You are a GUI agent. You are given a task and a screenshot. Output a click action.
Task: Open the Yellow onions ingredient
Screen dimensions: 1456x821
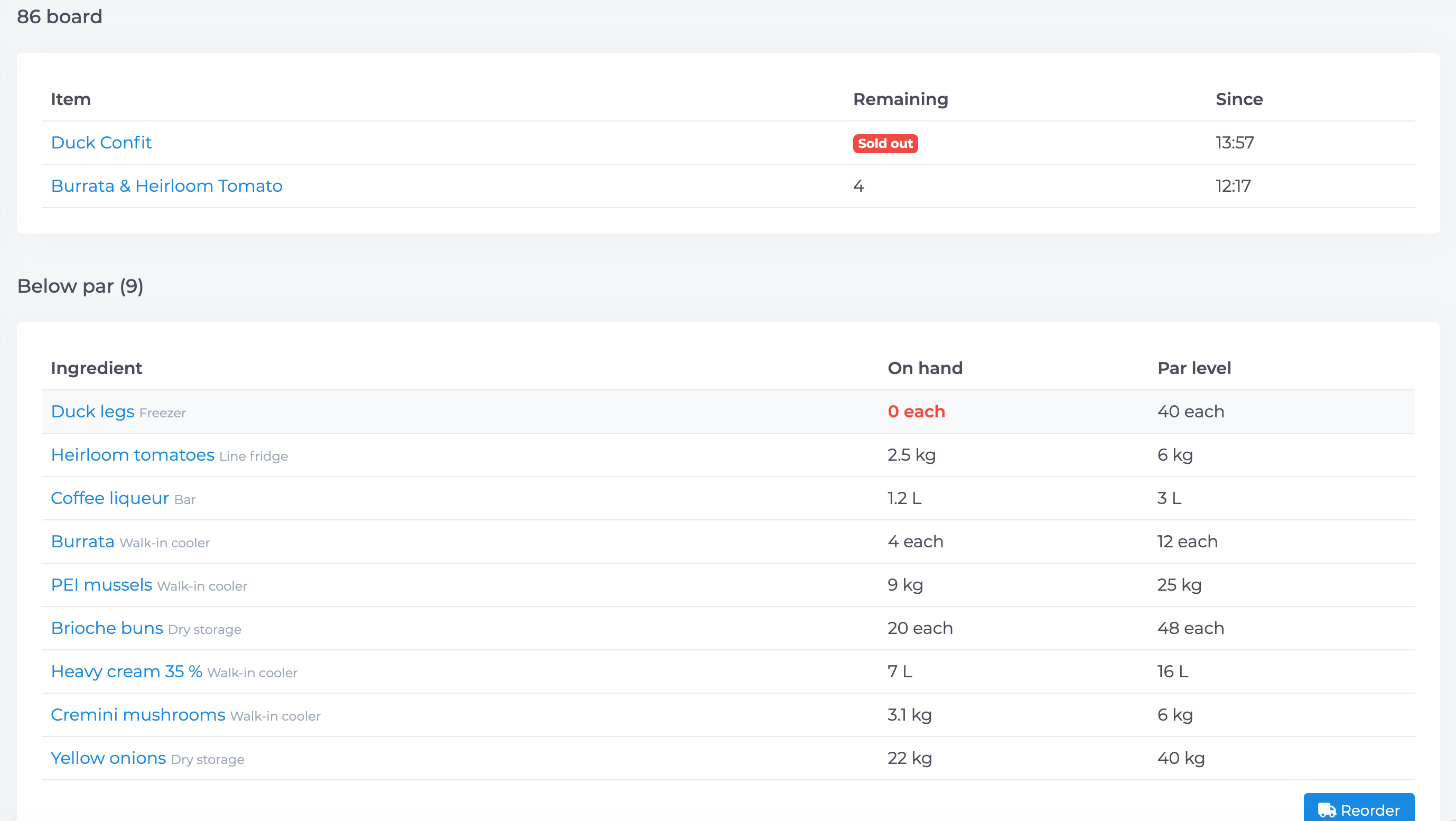108,758
